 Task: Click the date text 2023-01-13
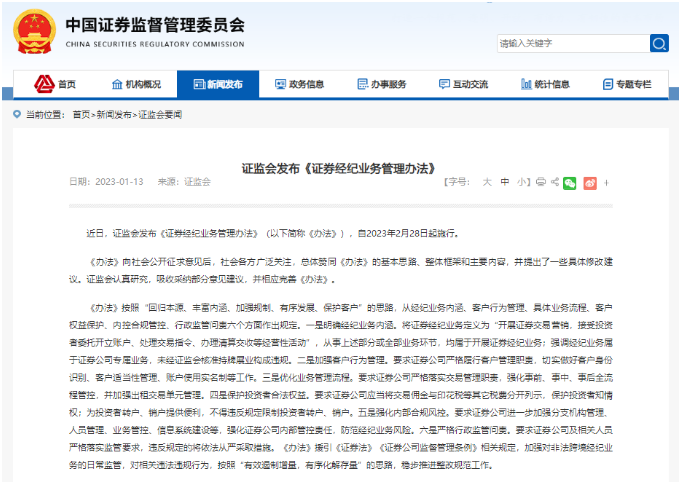point(119,182)
